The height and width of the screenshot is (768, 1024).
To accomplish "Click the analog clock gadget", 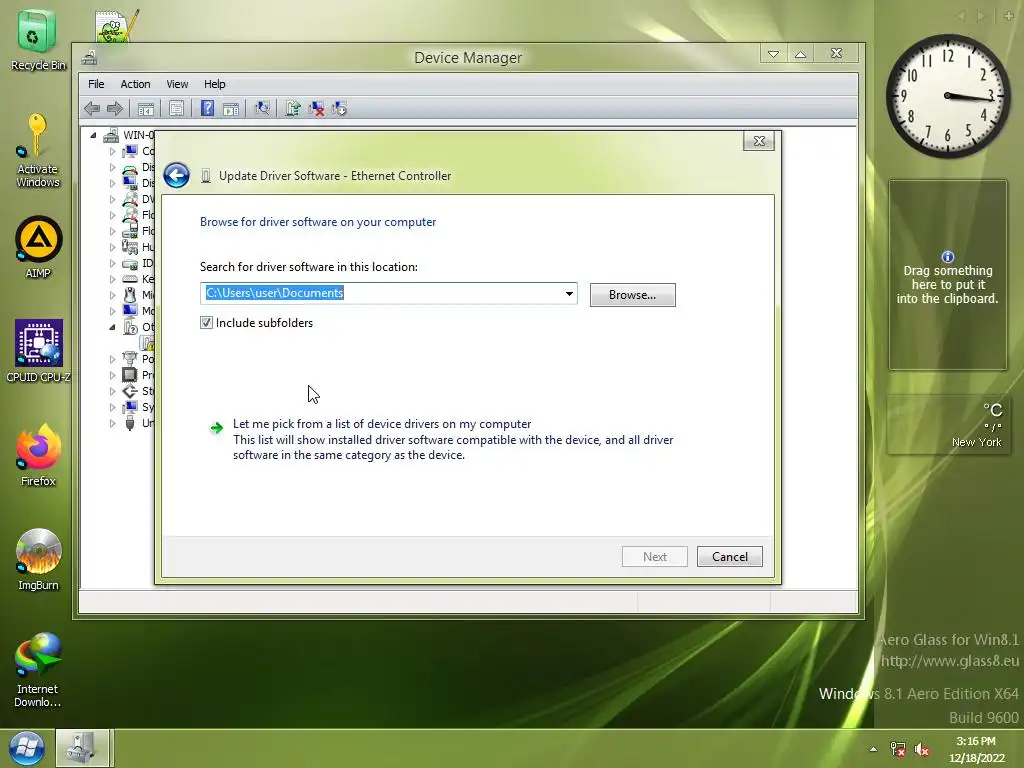I will [x=948, y=96].
